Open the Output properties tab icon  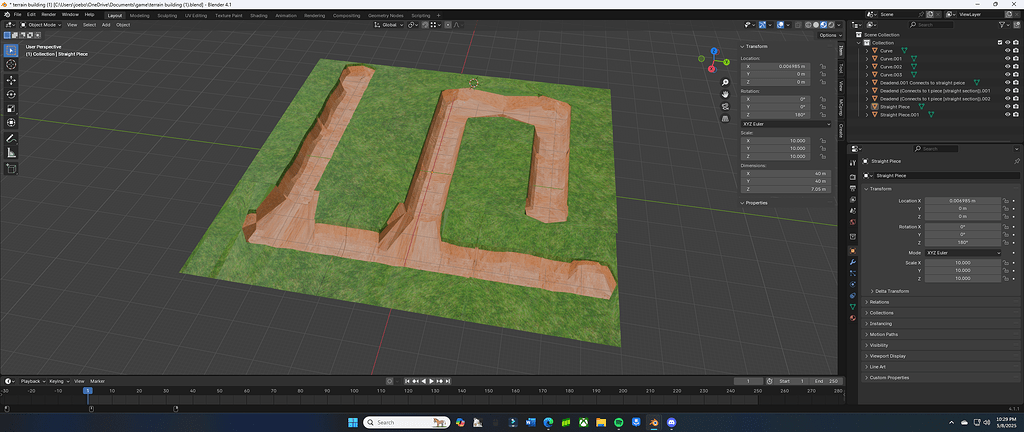coord(852,189)
